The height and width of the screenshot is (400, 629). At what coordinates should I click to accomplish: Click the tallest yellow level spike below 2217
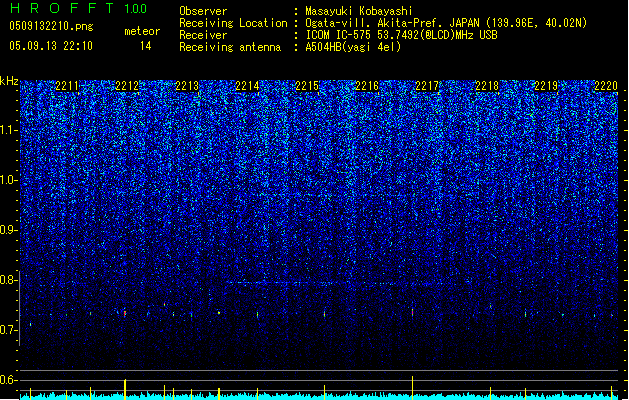tap(412, 387)
